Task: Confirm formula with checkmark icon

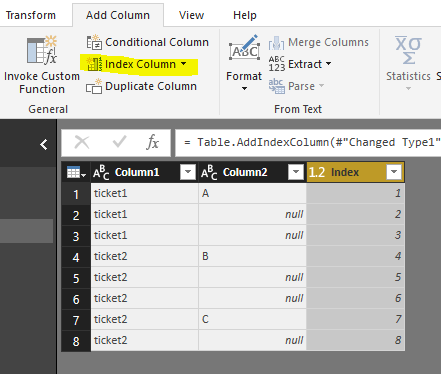Action: coord(119,142)
